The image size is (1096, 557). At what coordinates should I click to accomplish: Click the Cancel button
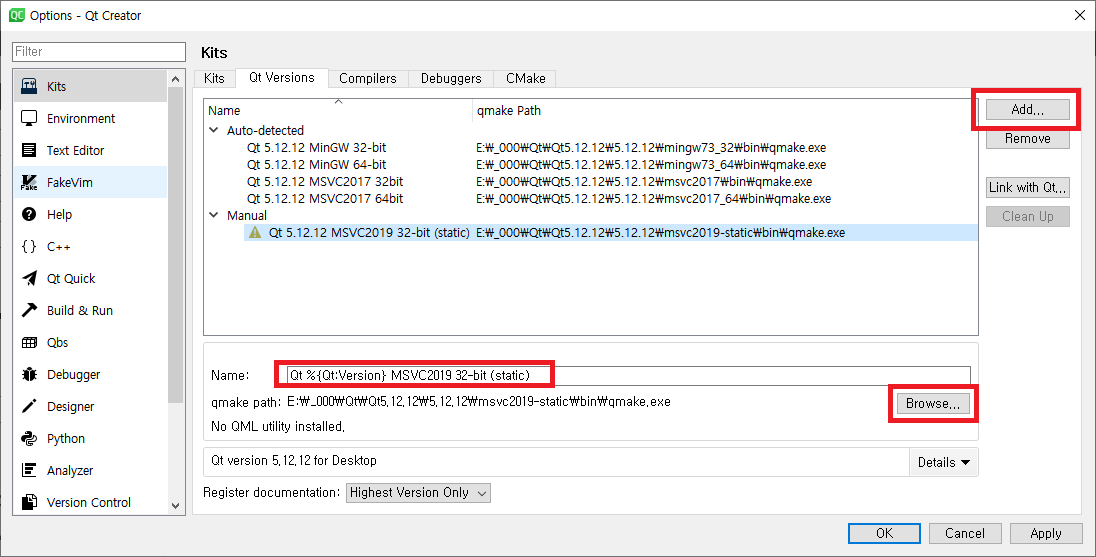(x=965, y=533)
